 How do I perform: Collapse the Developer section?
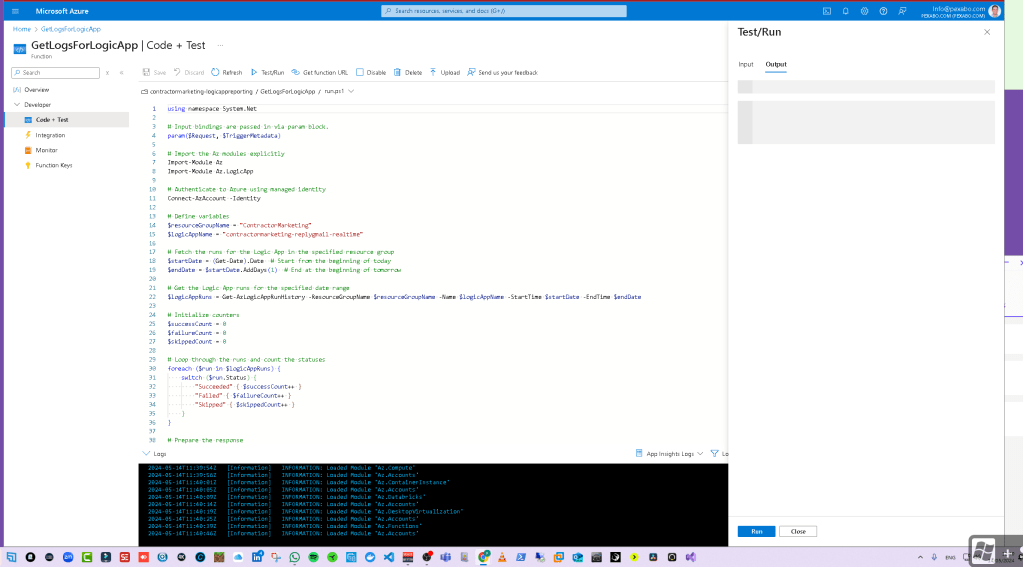[x=17, y=104]
